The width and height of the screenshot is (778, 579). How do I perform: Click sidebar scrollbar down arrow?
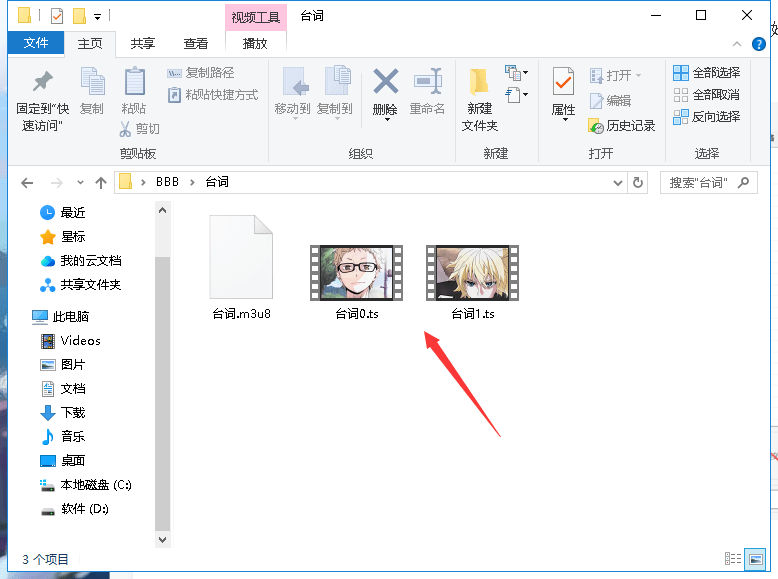point(163,539)
